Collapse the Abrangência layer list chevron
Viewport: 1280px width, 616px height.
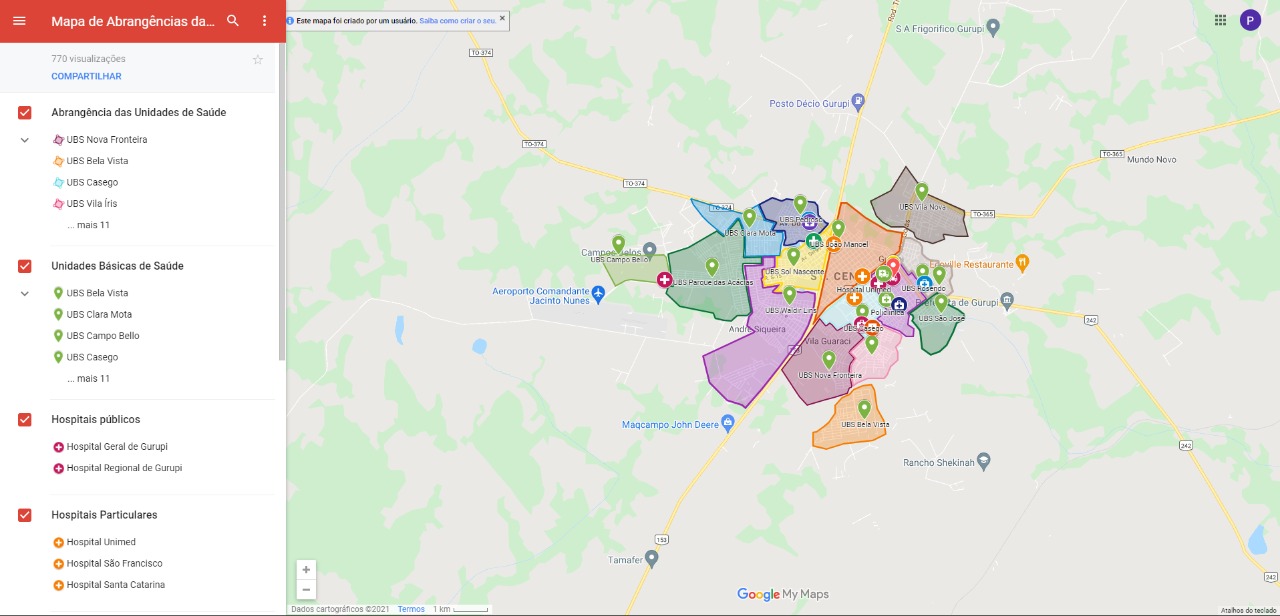click(x=25, y=140)
